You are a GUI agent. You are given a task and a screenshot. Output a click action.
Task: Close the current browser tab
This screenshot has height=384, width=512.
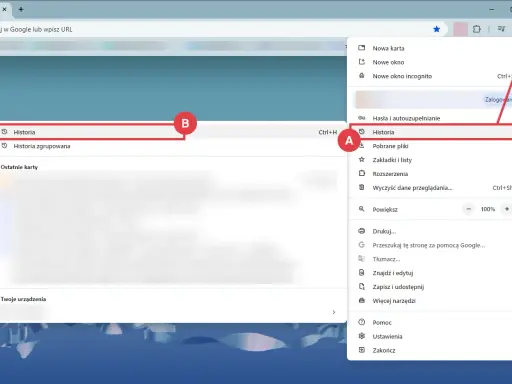click(4, 9)
